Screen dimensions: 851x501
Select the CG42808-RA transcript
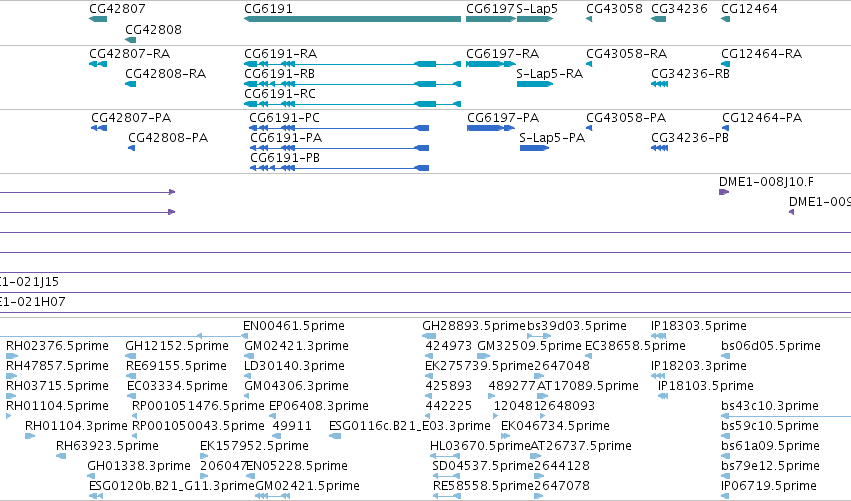130,84
